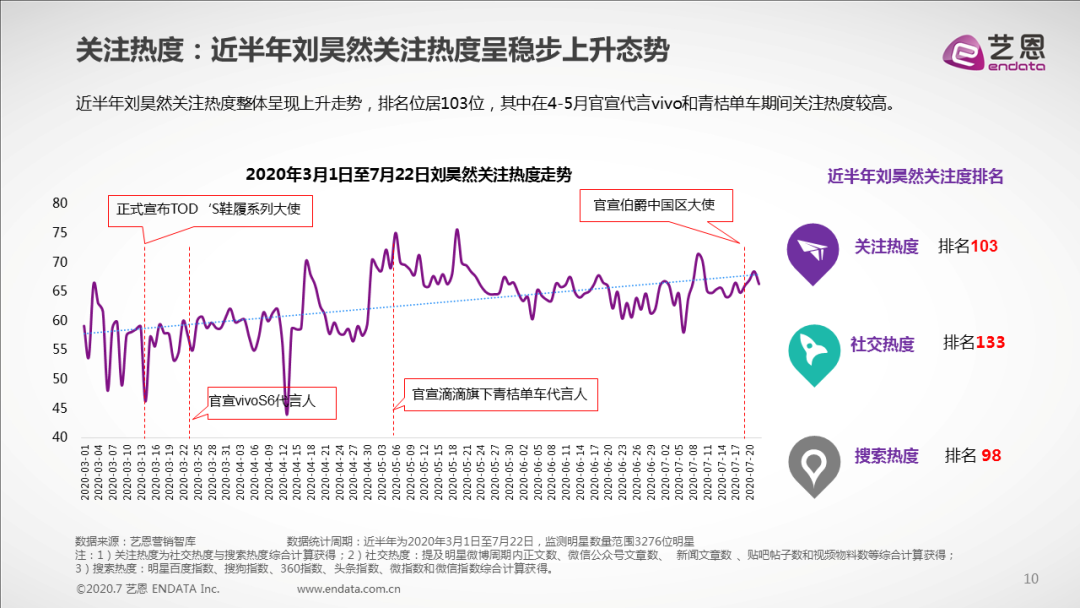
Task: Click the page number 10
Action: 1031,579
